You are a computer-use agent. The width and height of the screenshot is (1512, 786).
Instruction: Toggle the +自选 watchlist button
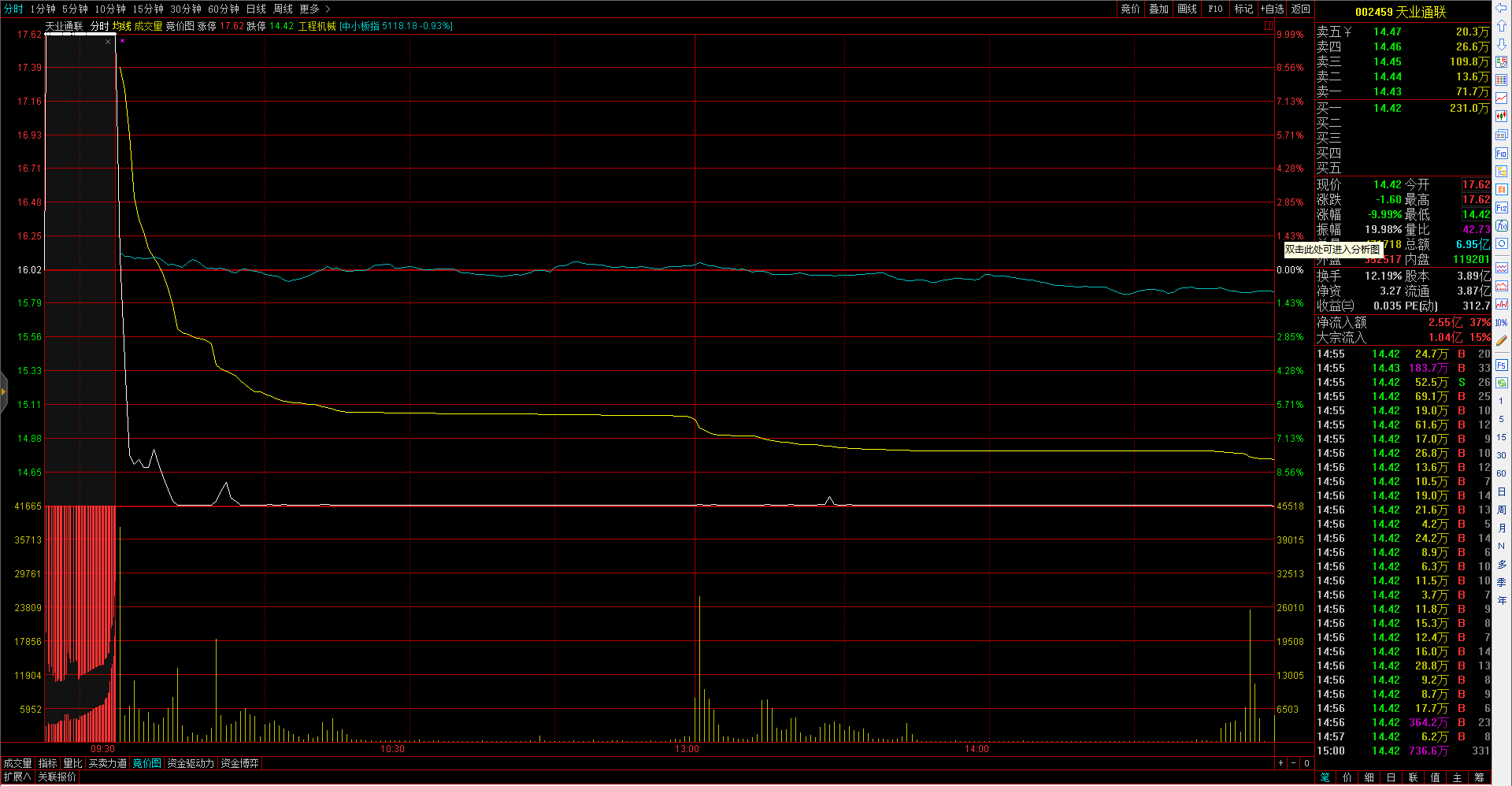pyautogui.click(x=1272, y=9)
